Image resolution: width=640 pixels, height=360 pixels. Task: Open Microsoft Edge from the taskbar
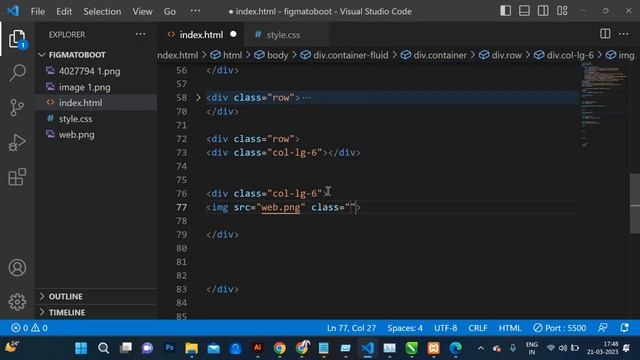pyautogui.click(x=456, y=348)
